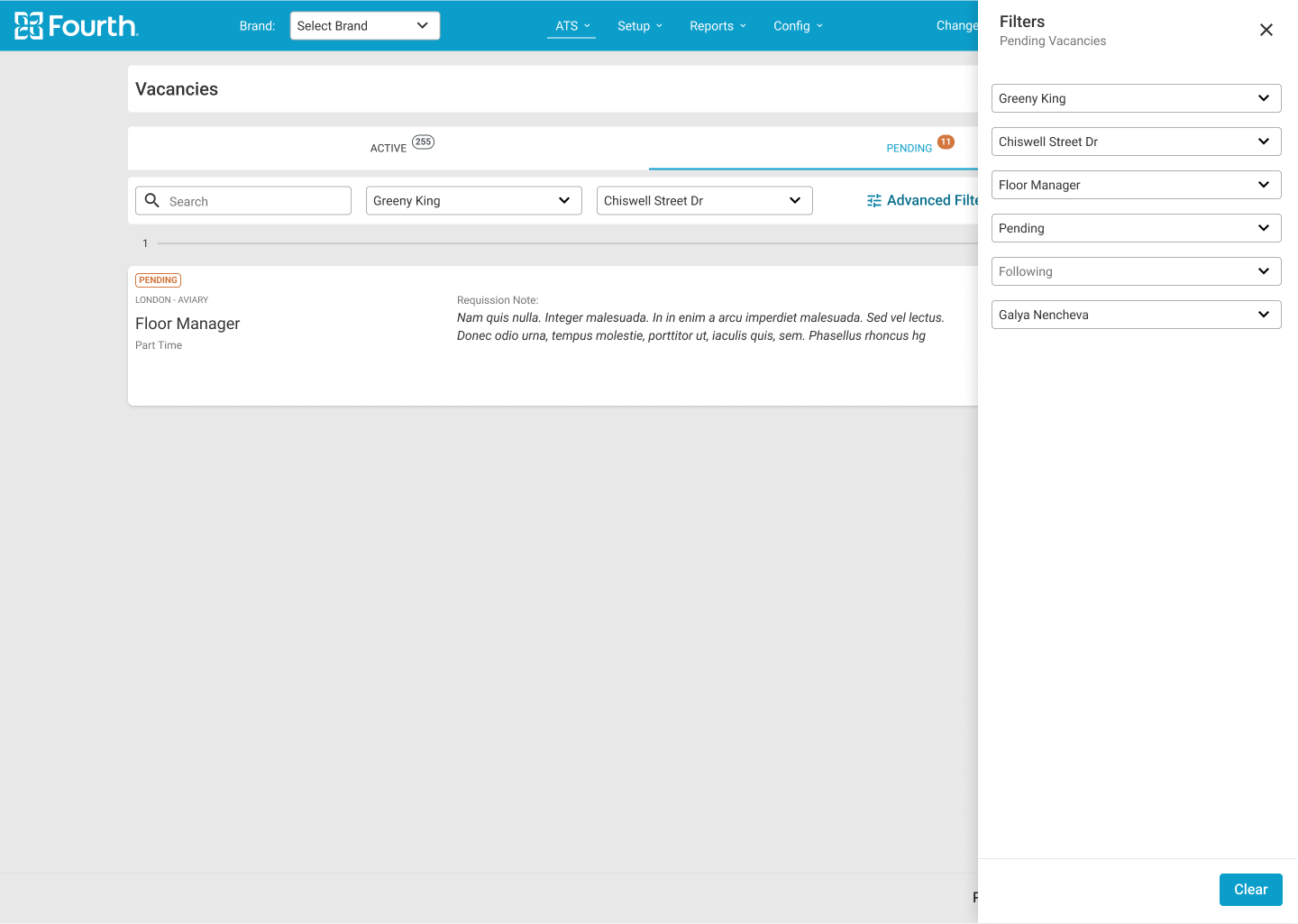
Task: Click the Clear button in Filters
Action: click(1250, 890)
